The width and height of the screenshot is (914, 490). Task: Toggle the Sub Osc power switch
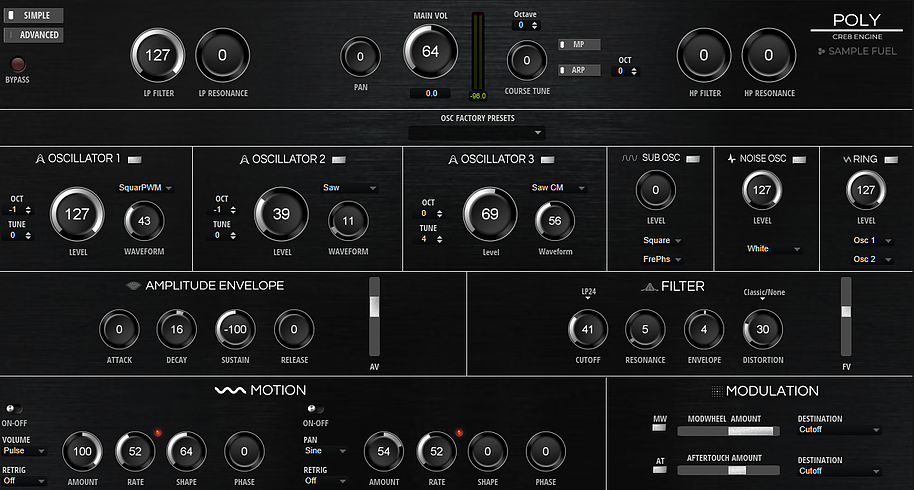click(692, 158)
